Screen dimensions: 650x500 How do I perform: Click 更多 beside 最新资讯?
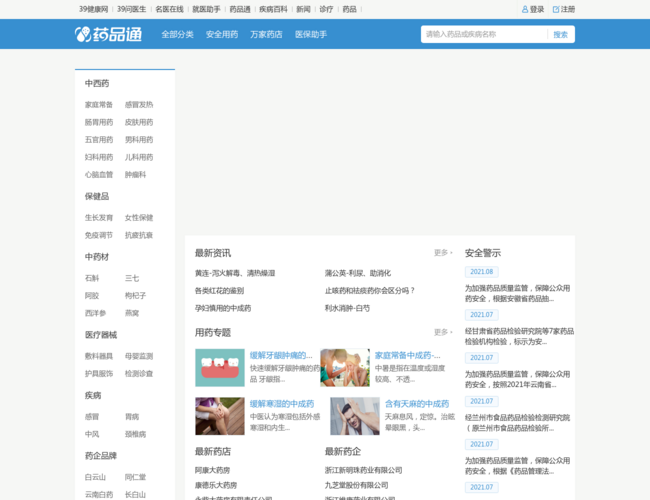click(443, 252)
